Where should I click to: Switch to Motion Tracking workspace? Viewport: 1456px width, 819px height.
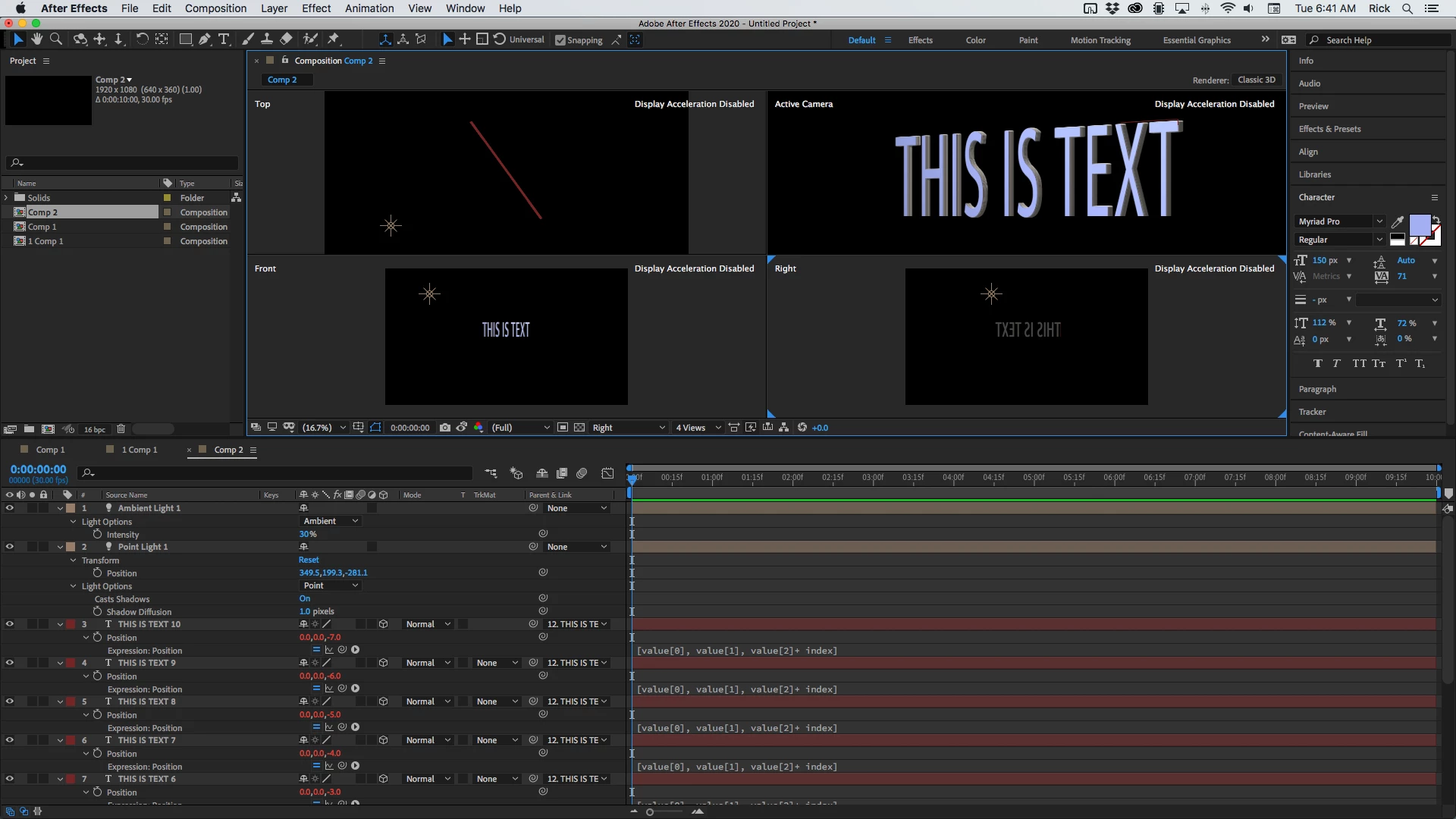pyautogui.click(x=1100, y=40)
